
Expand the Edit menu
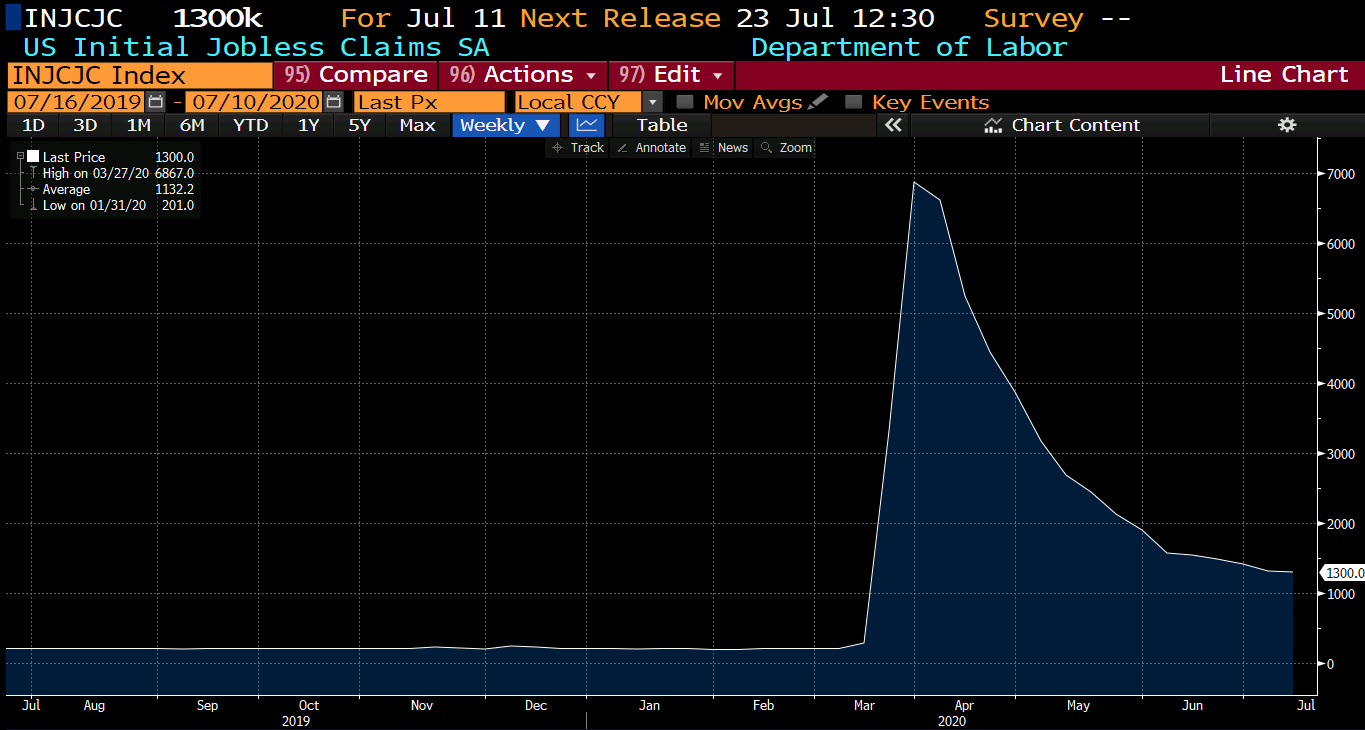tap(671, 75)
